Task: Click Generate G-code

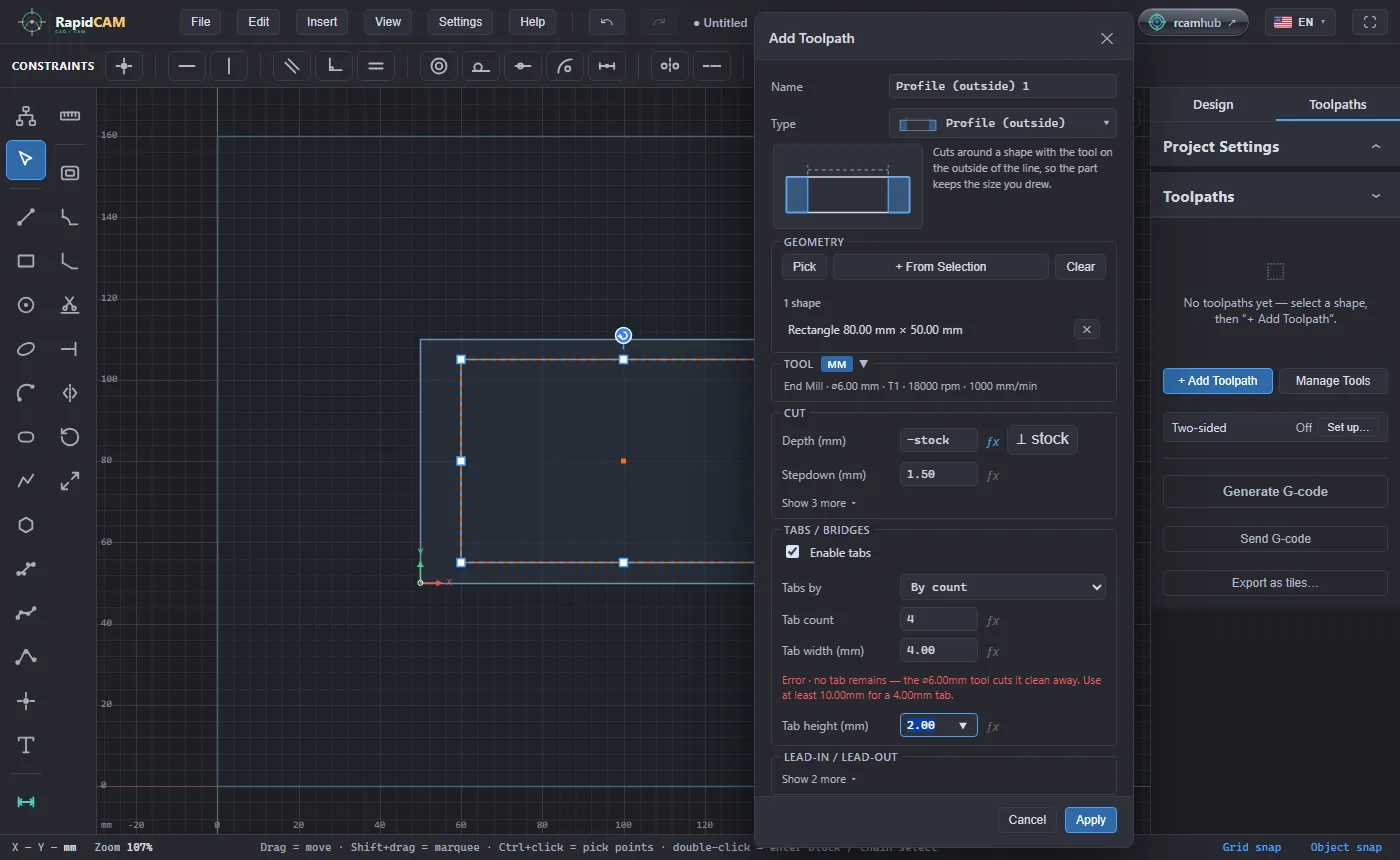Action: 1275,491
